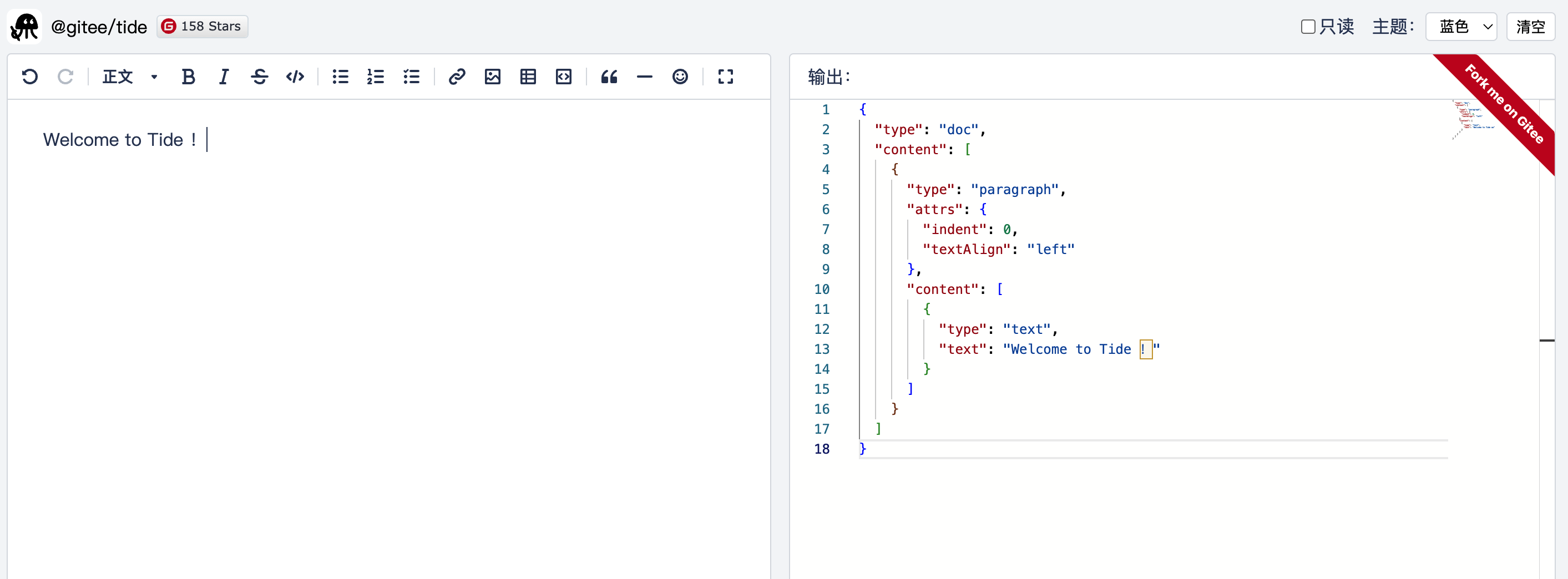Click the code minimap preview in output
This screenshot has height=579, width=1568.
pyautogui.click(x=1473, y=119)
